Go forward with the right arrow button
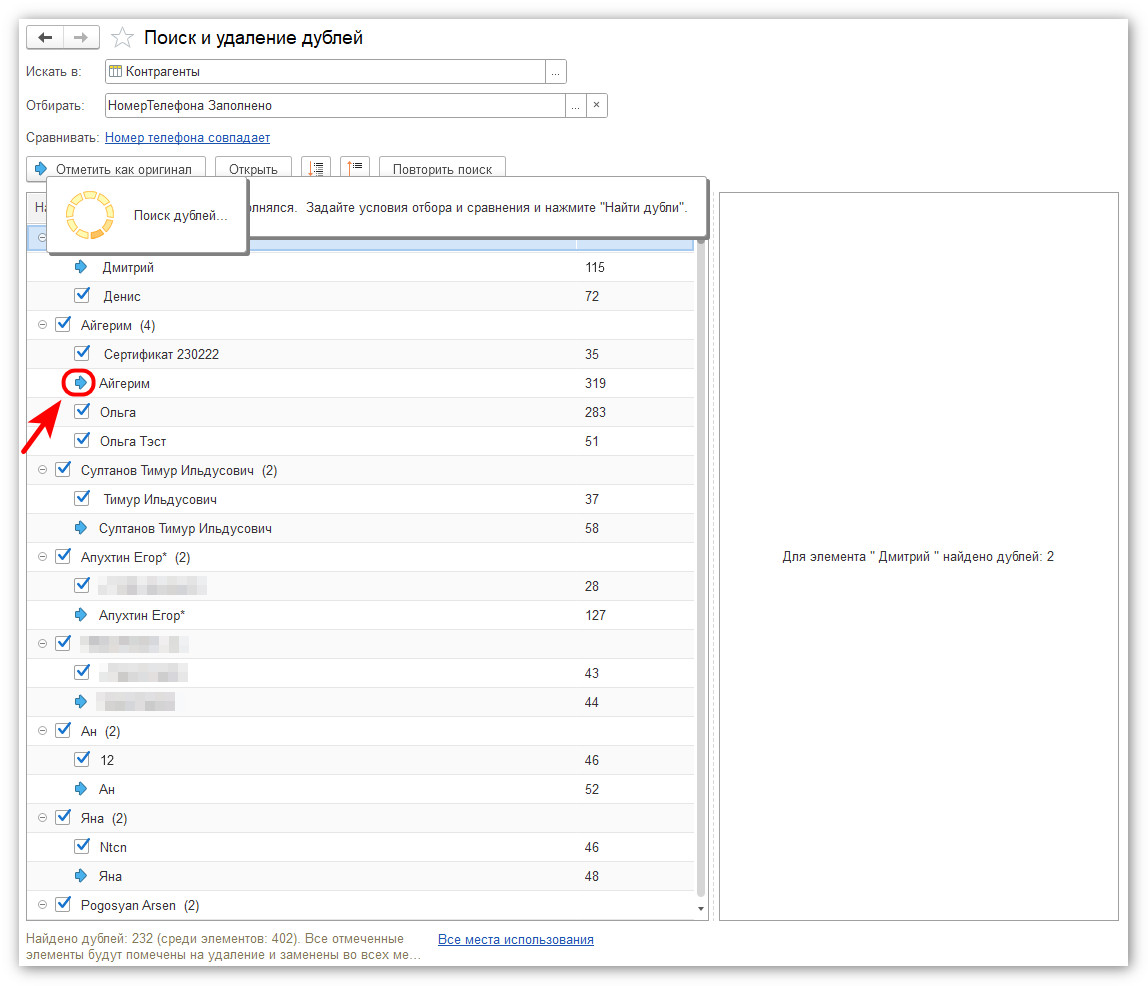 pos(81,37)
